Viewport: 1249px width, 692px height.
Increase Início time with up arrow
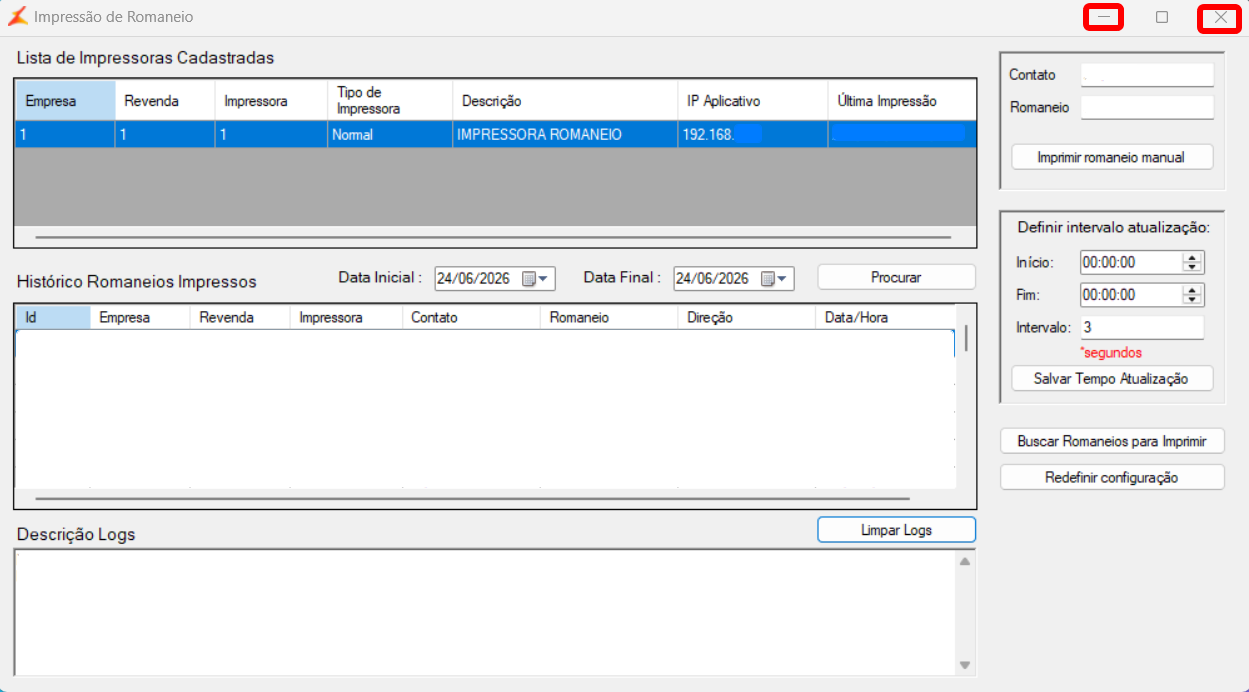click(1192, 258)
